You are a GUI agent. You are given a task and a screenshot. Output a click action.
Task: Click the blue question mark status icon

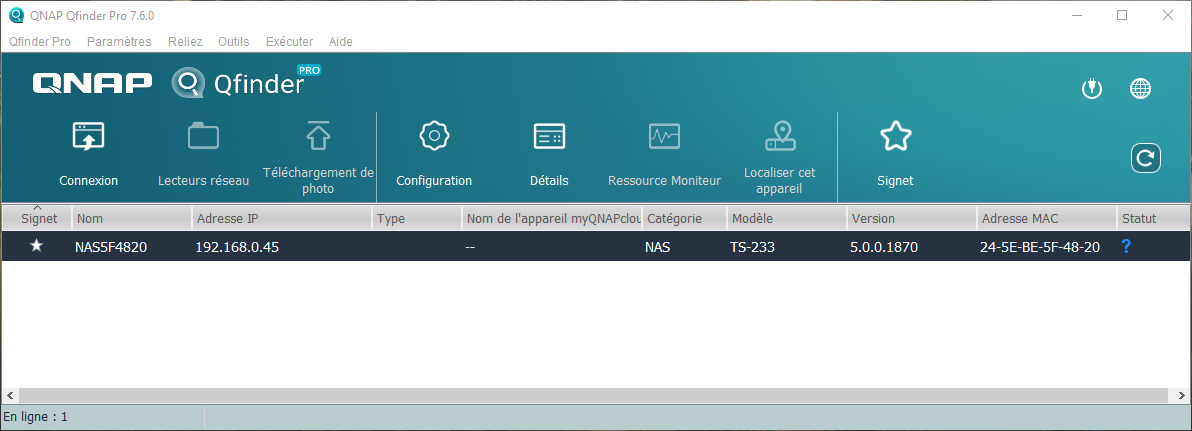1126,246
